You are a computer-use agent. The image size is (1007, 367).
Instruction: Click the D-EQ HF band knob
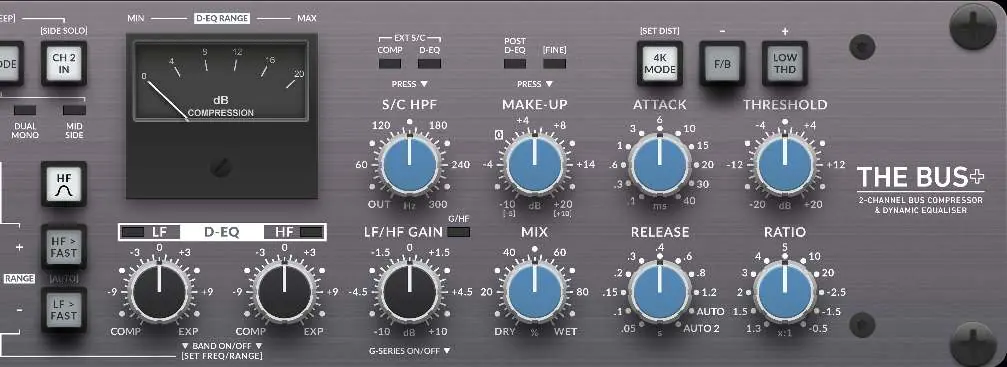coord(285,292)
